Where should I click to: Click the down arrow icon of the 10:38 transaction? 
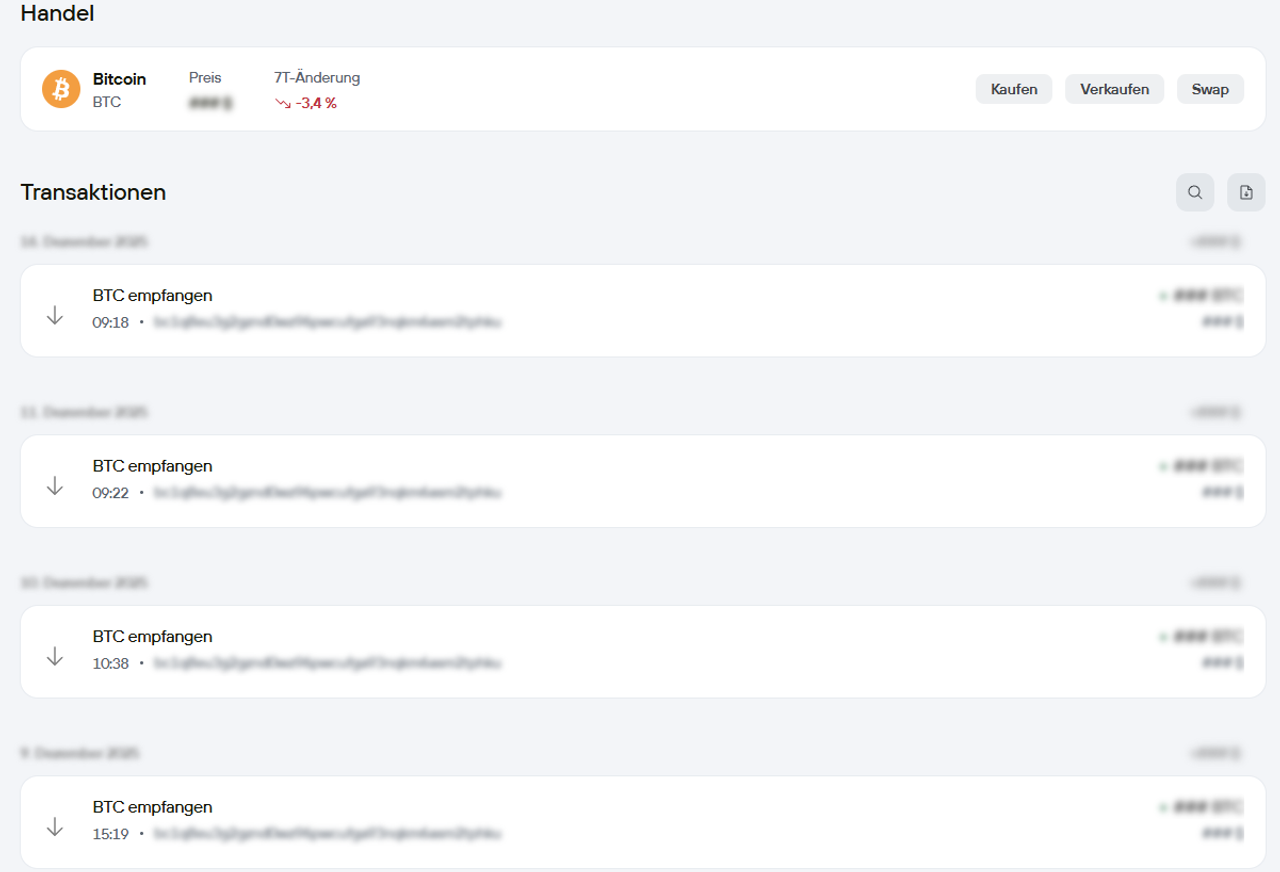point(55,656)
